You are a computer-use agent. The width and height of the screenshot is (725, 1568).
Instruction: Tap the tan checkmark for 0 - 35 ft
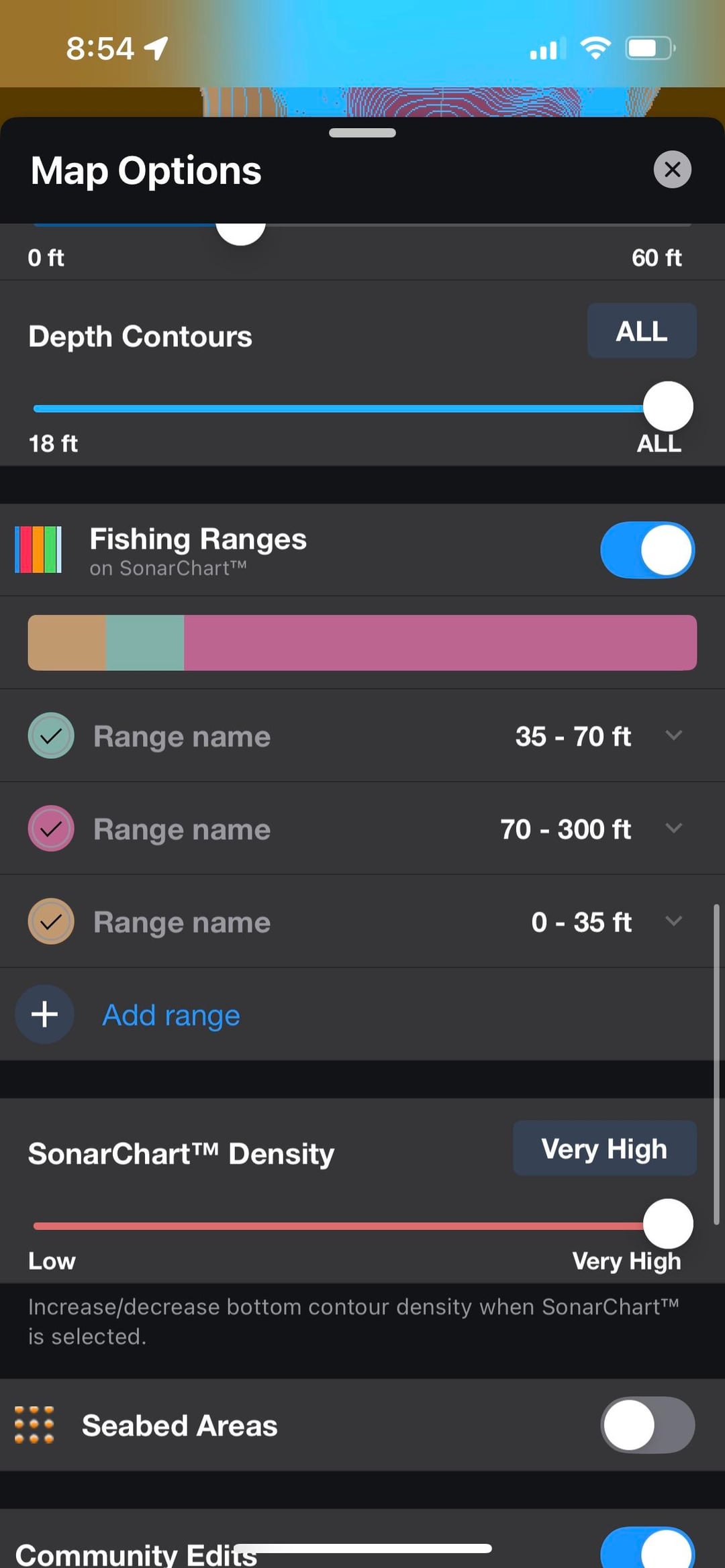click(x=51, y=922)
